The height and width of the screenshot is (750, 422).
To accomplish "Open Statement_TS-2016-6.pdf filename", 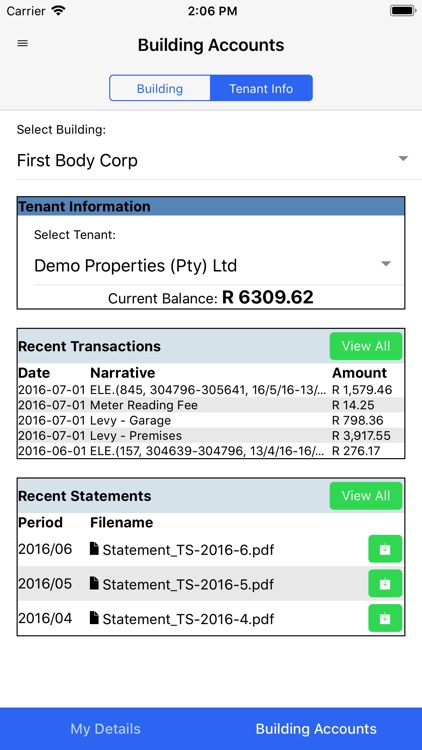I will (x=188, y=550).
